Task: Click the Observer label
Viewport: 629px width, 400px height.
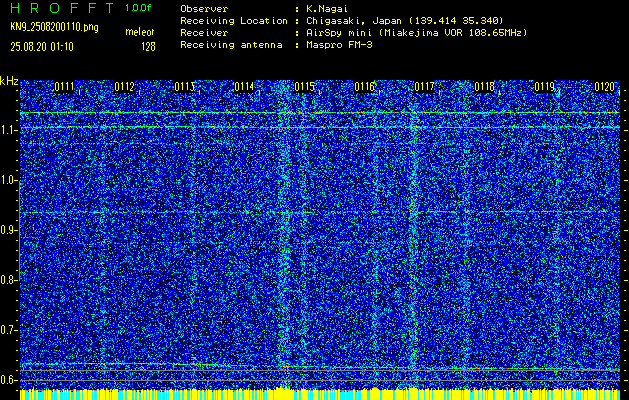Action: [204, 8]
